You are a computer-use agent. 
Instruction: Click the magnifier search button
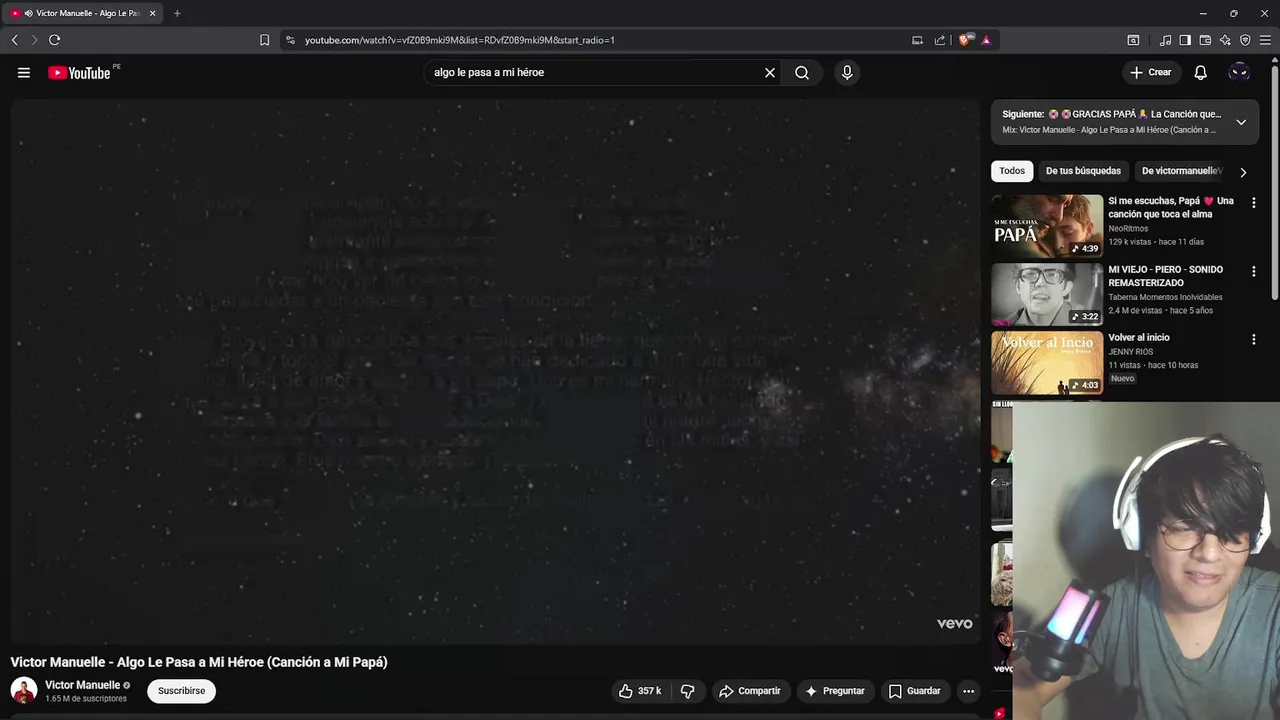tap(802, 72)
